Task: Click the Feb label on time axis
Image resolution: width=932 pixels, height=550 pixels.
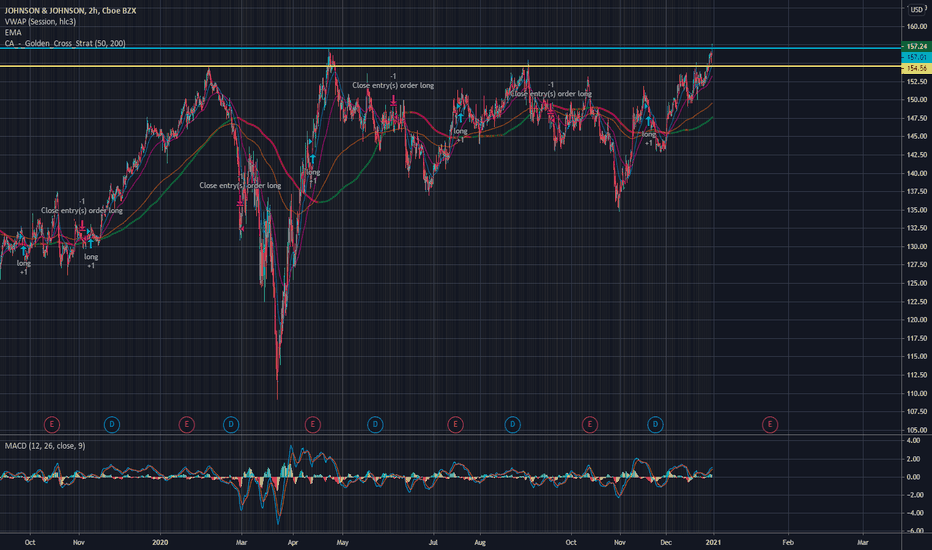Action: tap(788, 542)
